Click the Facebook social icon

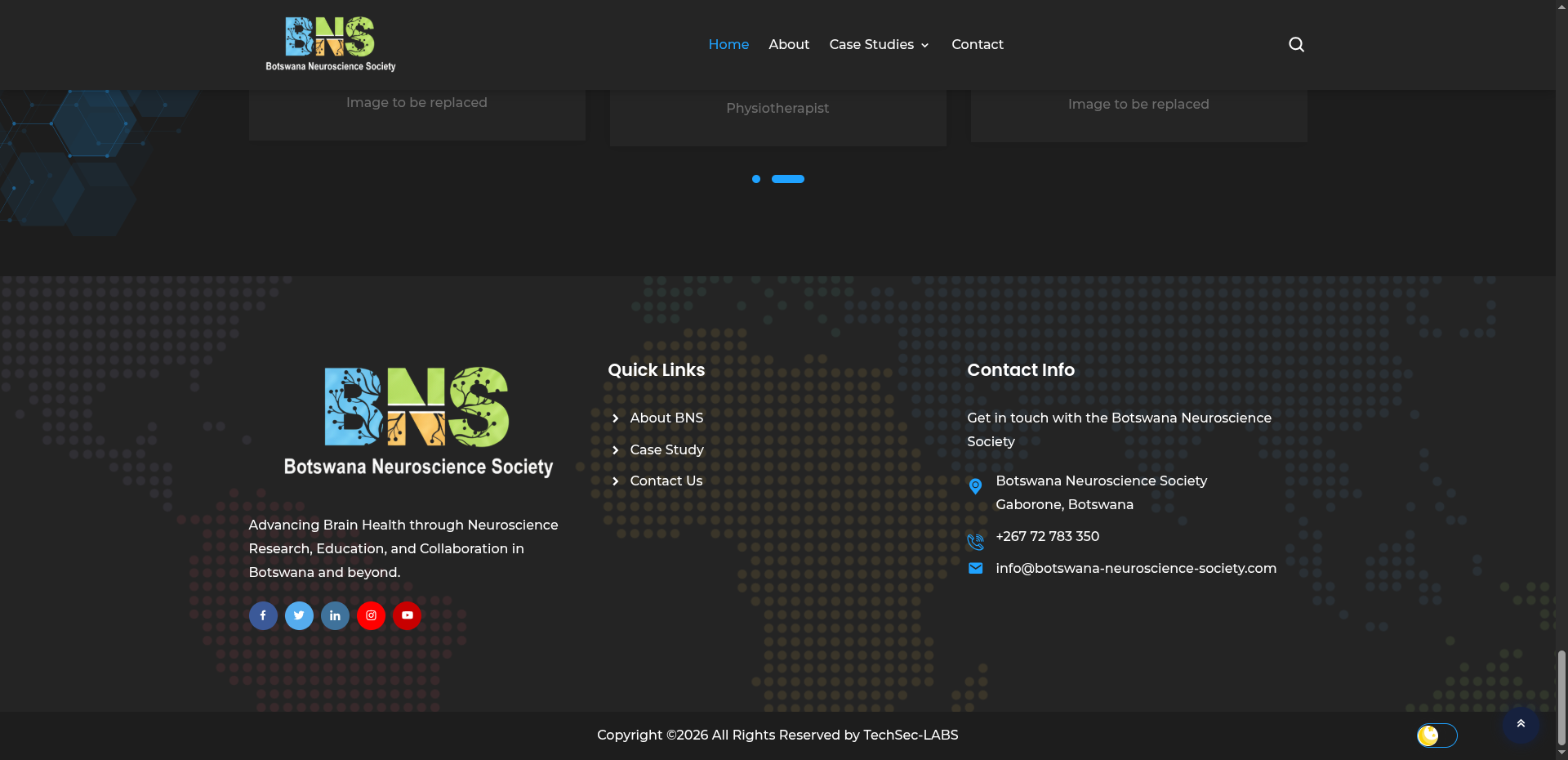pyautogui.click(x=263, y=615)
